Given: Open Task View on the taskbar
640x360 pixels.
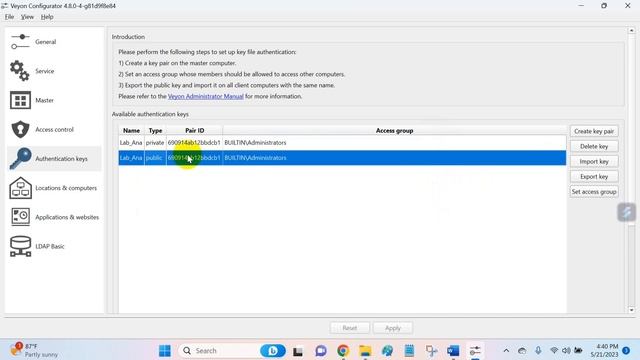Looking at the screenshot, I should tap(298, 351).
